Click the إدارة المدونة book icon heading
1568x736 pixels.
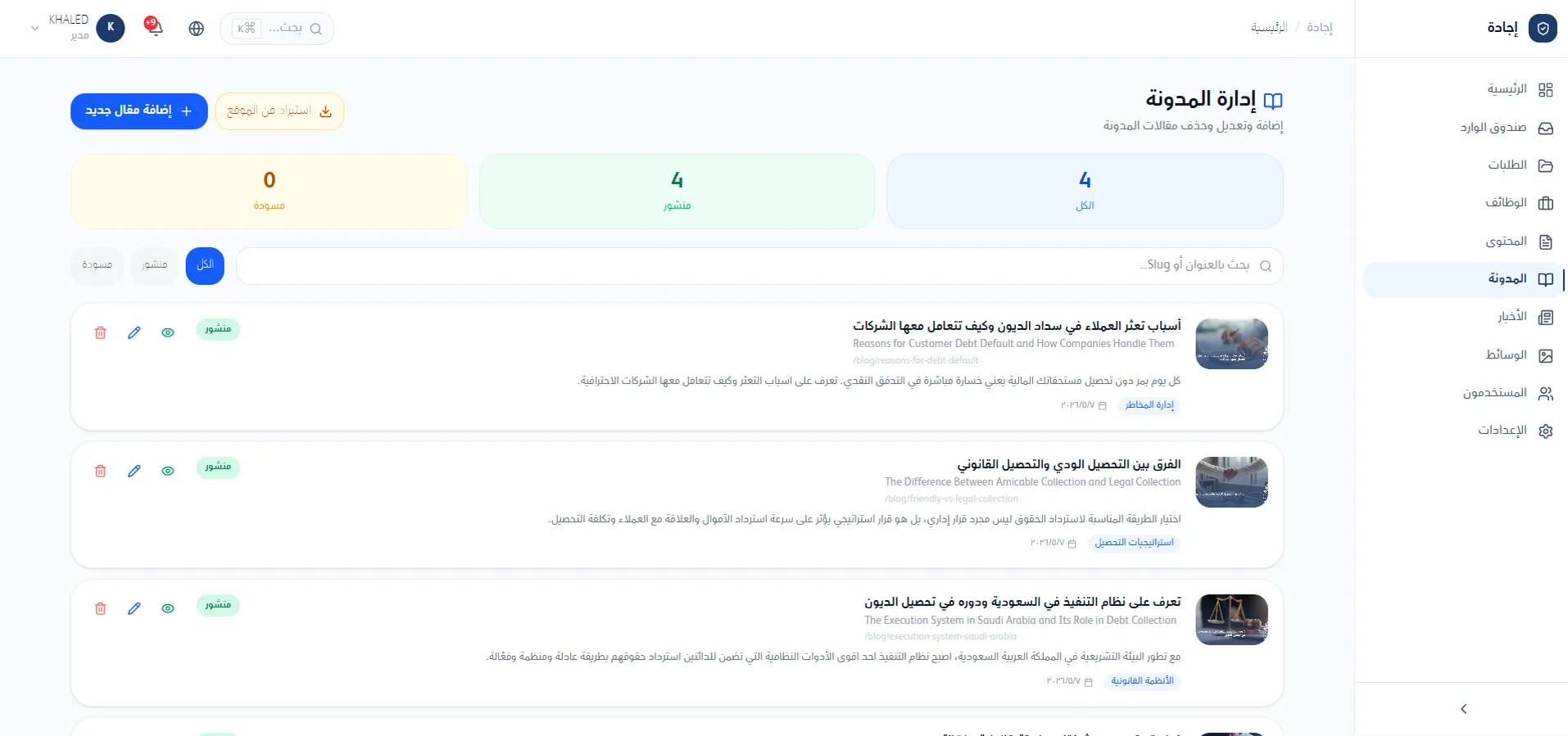pos(1273,101)
